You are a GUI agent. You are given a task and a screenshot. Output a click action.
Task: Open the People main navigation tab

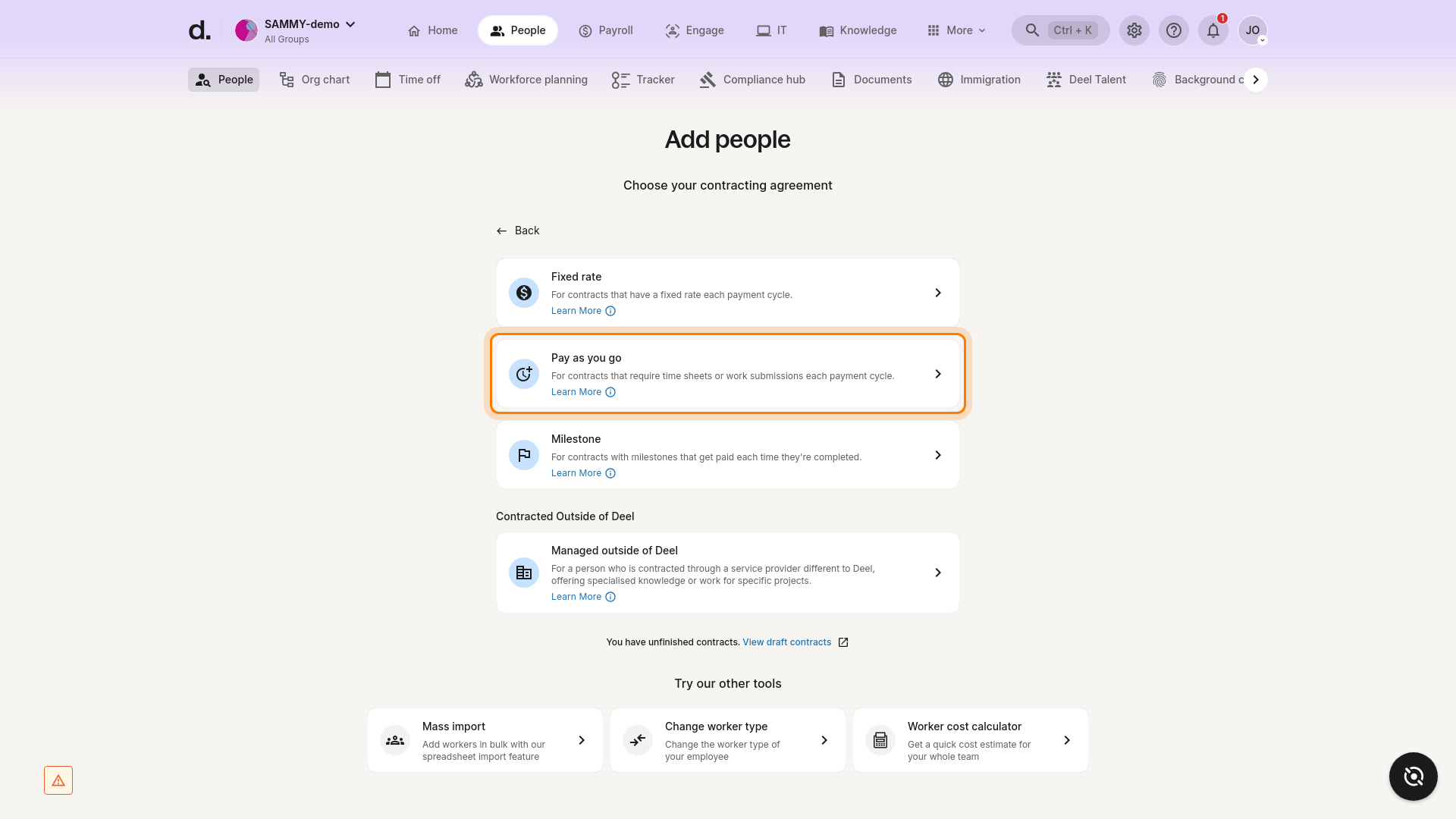[x=518, y=30]
